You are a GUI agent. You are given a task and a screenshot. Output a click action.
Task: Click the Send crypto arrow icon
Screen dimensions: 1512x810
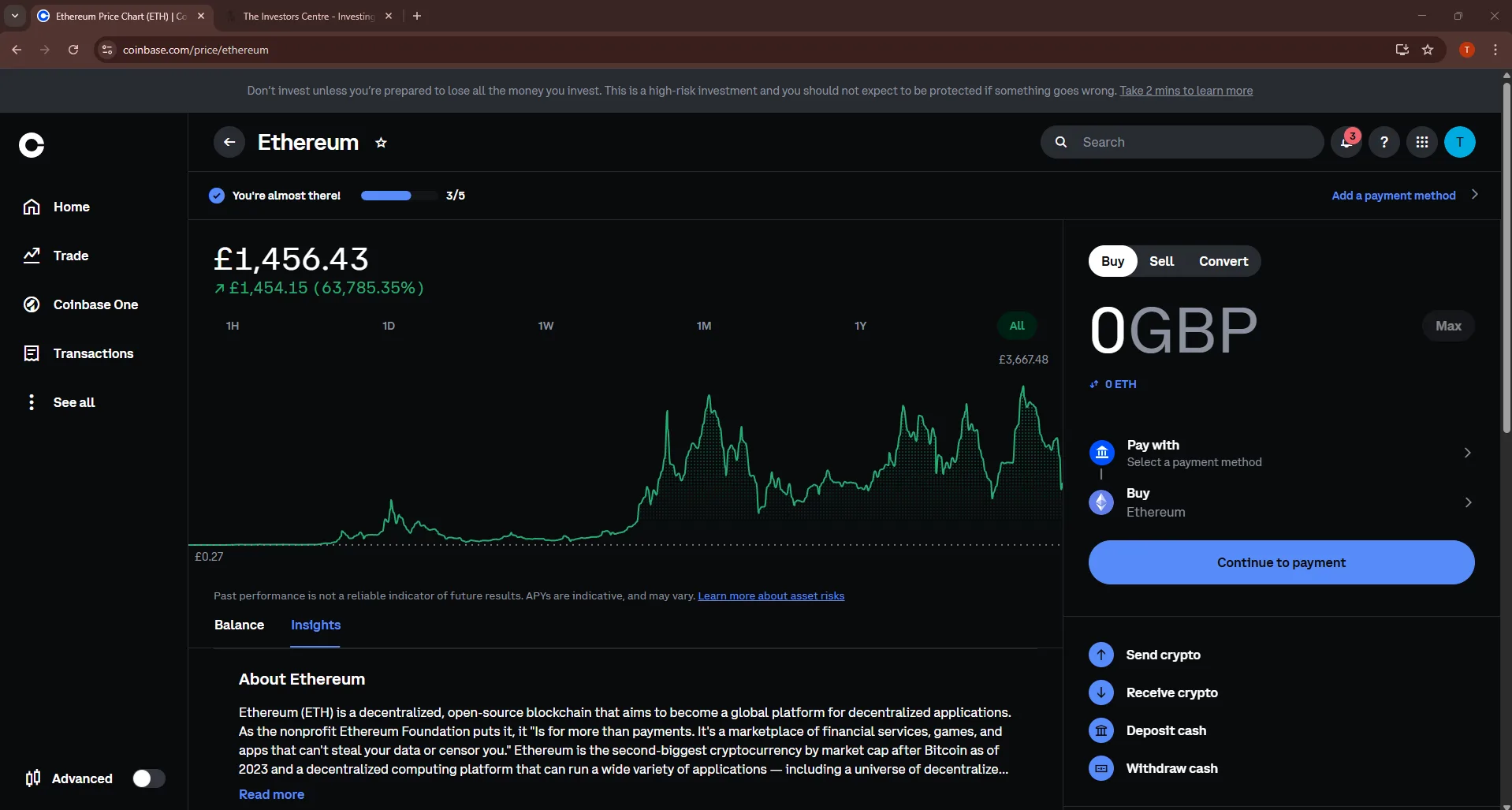(1101, 655)
